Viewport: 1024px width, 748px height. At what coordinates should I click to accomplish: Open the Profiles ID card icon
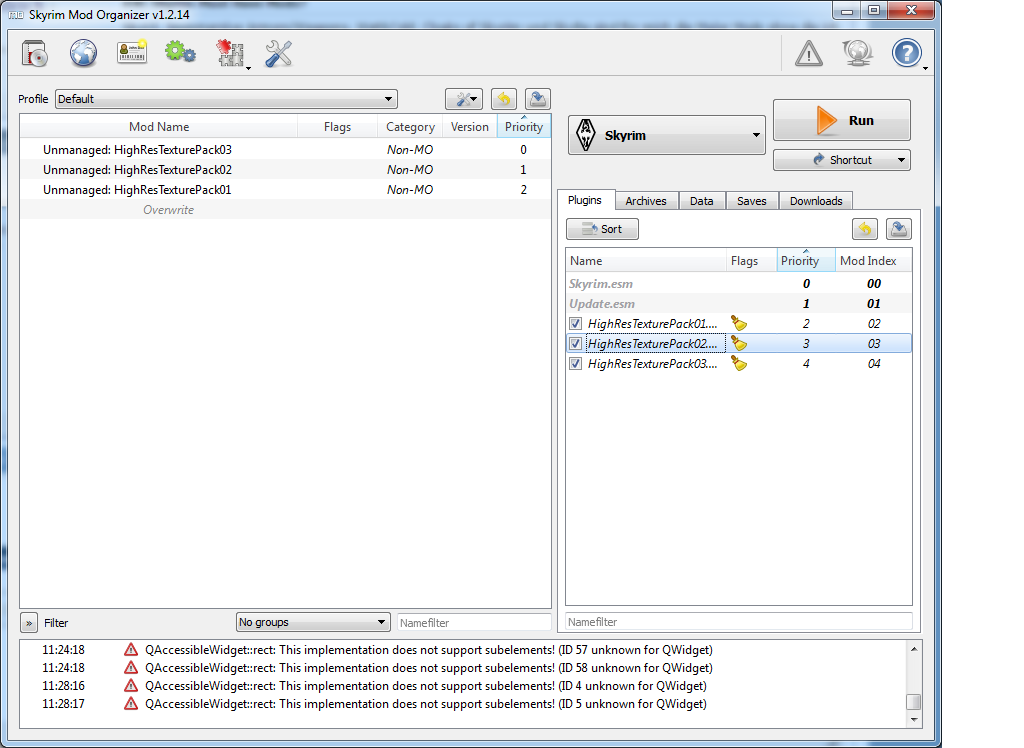point(132,52)
